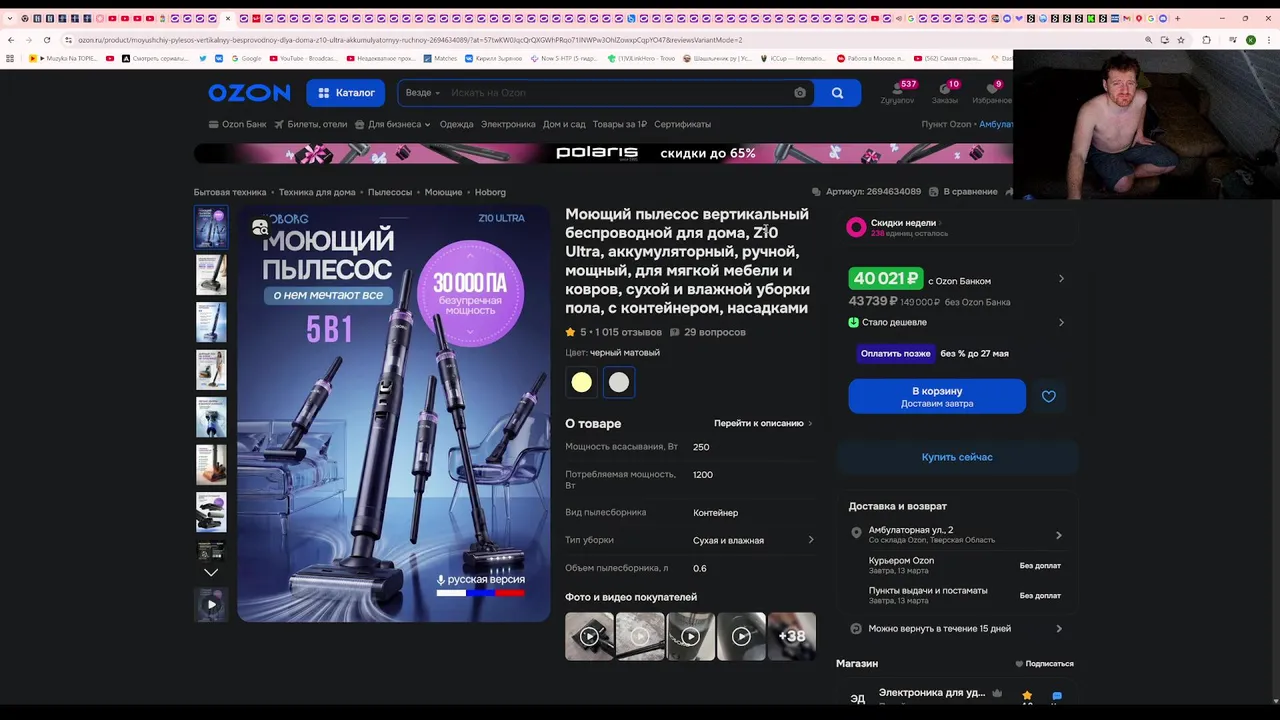Screen dimensions: 1280x720
Task: Click Подписаться on the store
Action: (x=1044, y=664)
